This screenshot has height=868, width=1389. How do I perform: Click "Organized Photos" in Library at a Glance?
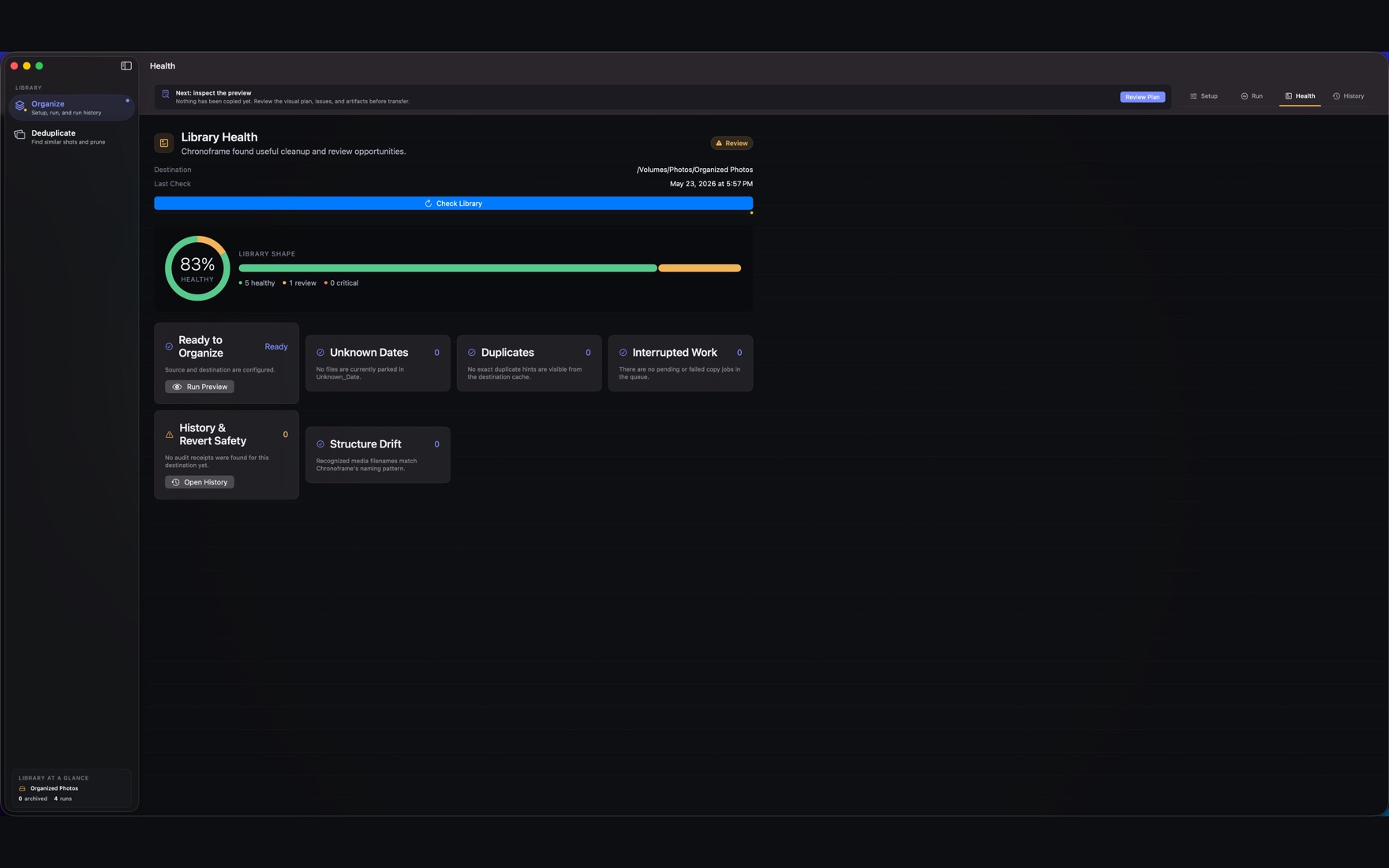54,788
